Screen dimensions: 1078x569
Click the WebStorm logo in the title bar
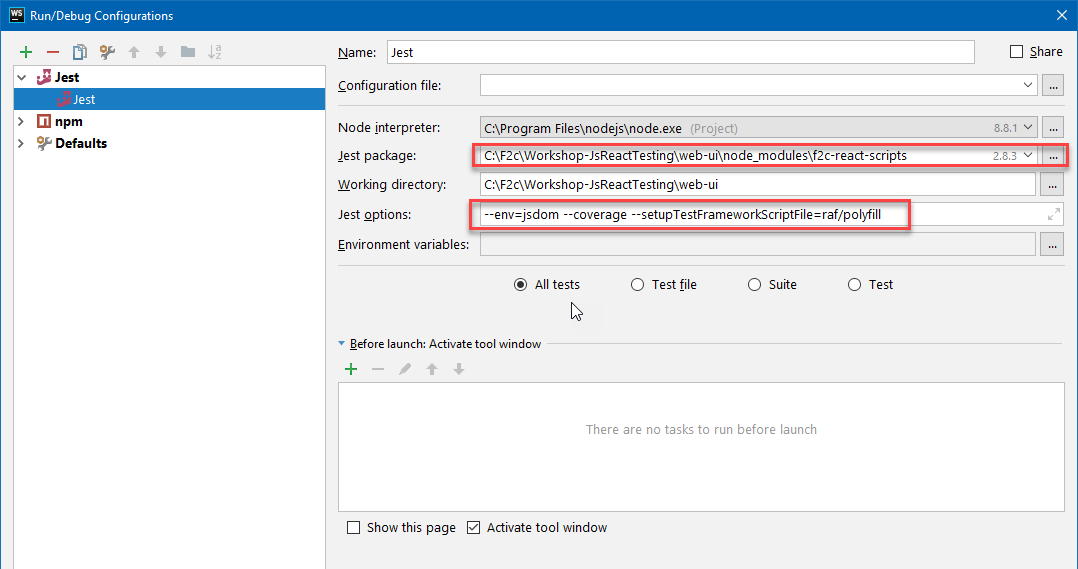pyautogui.click(x=16, y=15)
